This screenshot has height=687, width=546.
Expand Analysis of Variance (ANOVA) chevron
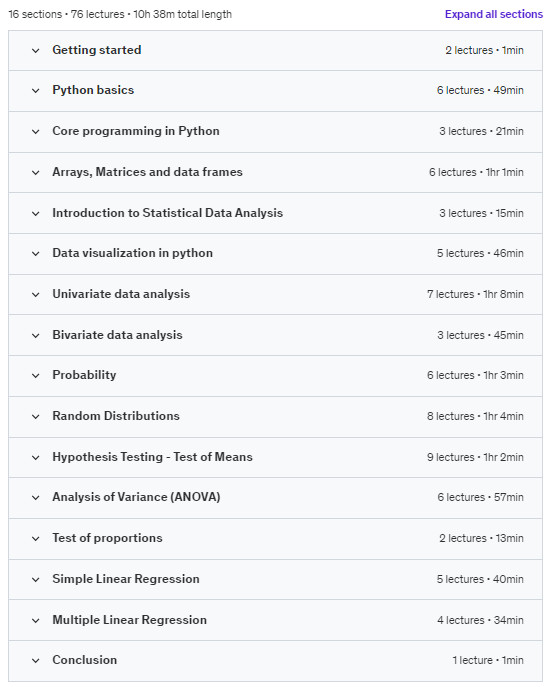tap(35, 498)
